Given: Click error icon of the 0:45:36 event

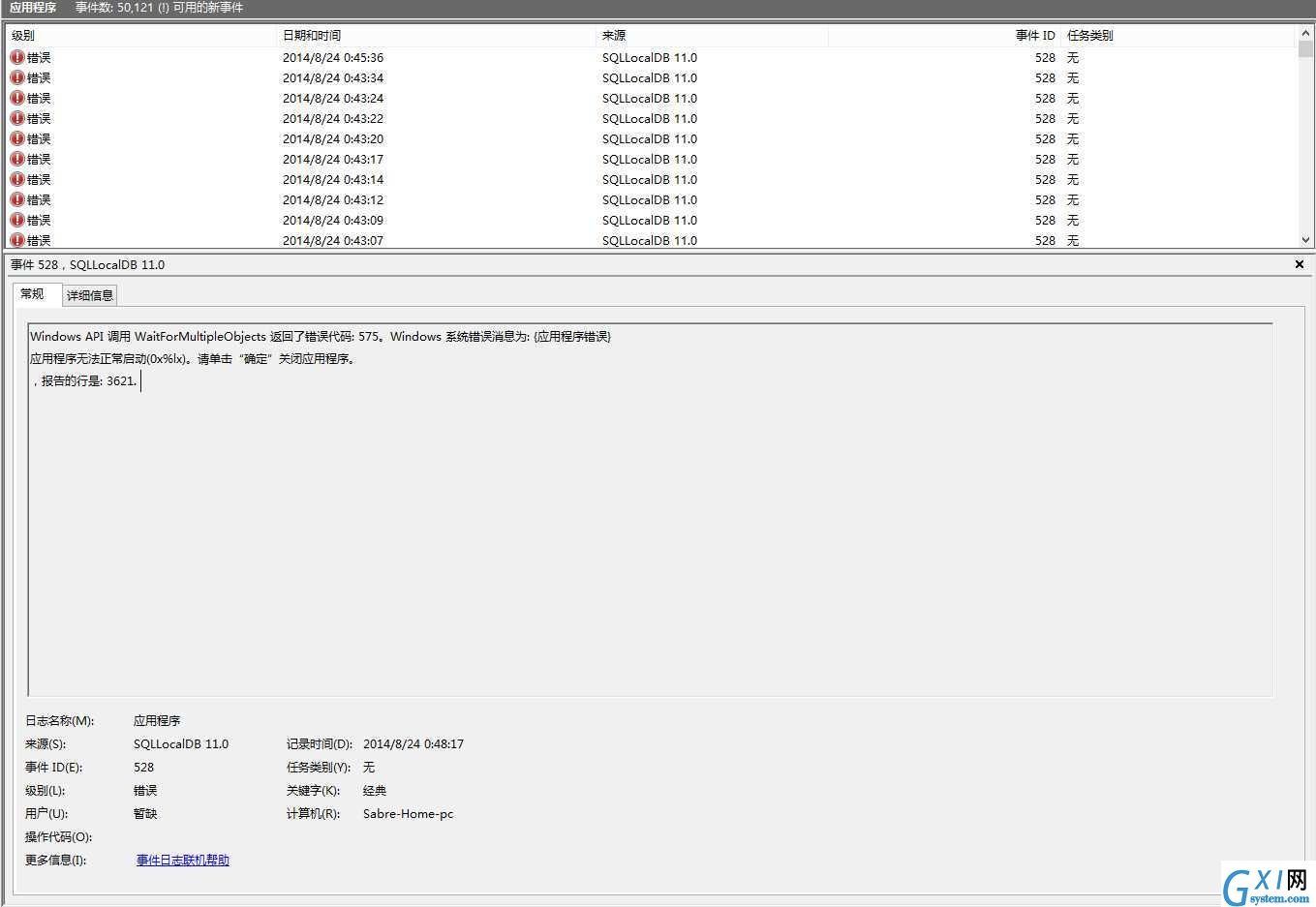Looking at the screenshot, I should (x=17, y=57).
